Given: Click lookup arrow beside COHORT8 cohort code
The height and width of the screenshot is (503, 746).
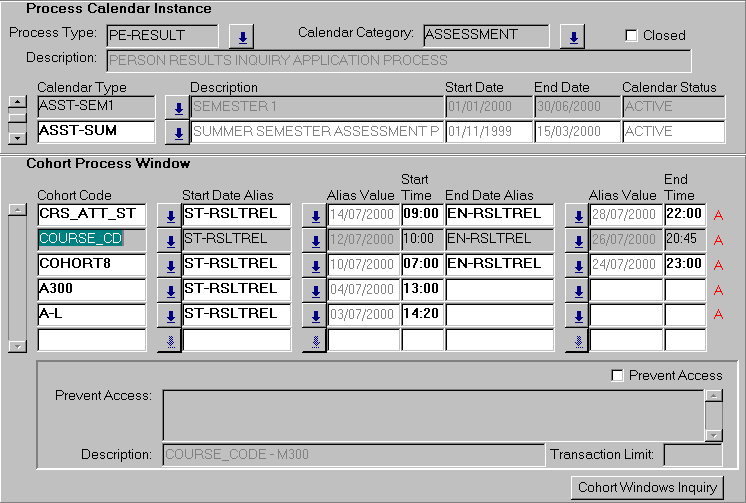Looking at the screenshot, I should click(x=169, y=266).
